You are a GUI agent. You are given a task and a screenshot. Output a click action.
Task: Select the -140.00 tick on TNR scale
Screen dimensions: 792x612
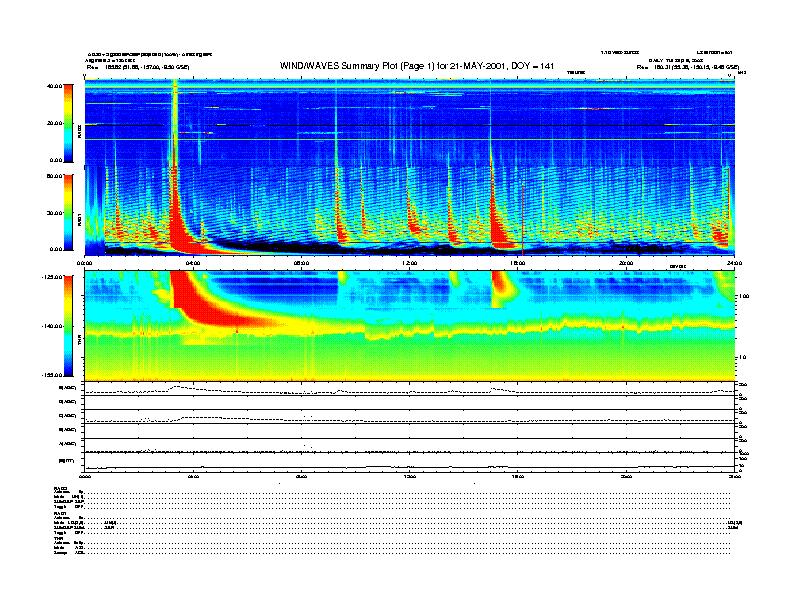[52, 326]
